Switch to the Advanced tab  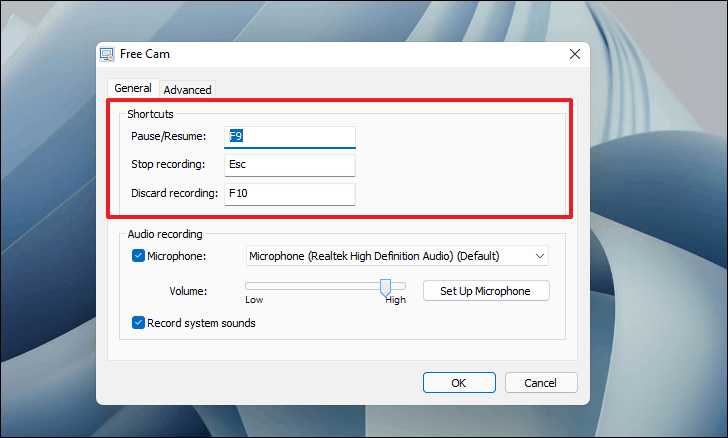187,90
